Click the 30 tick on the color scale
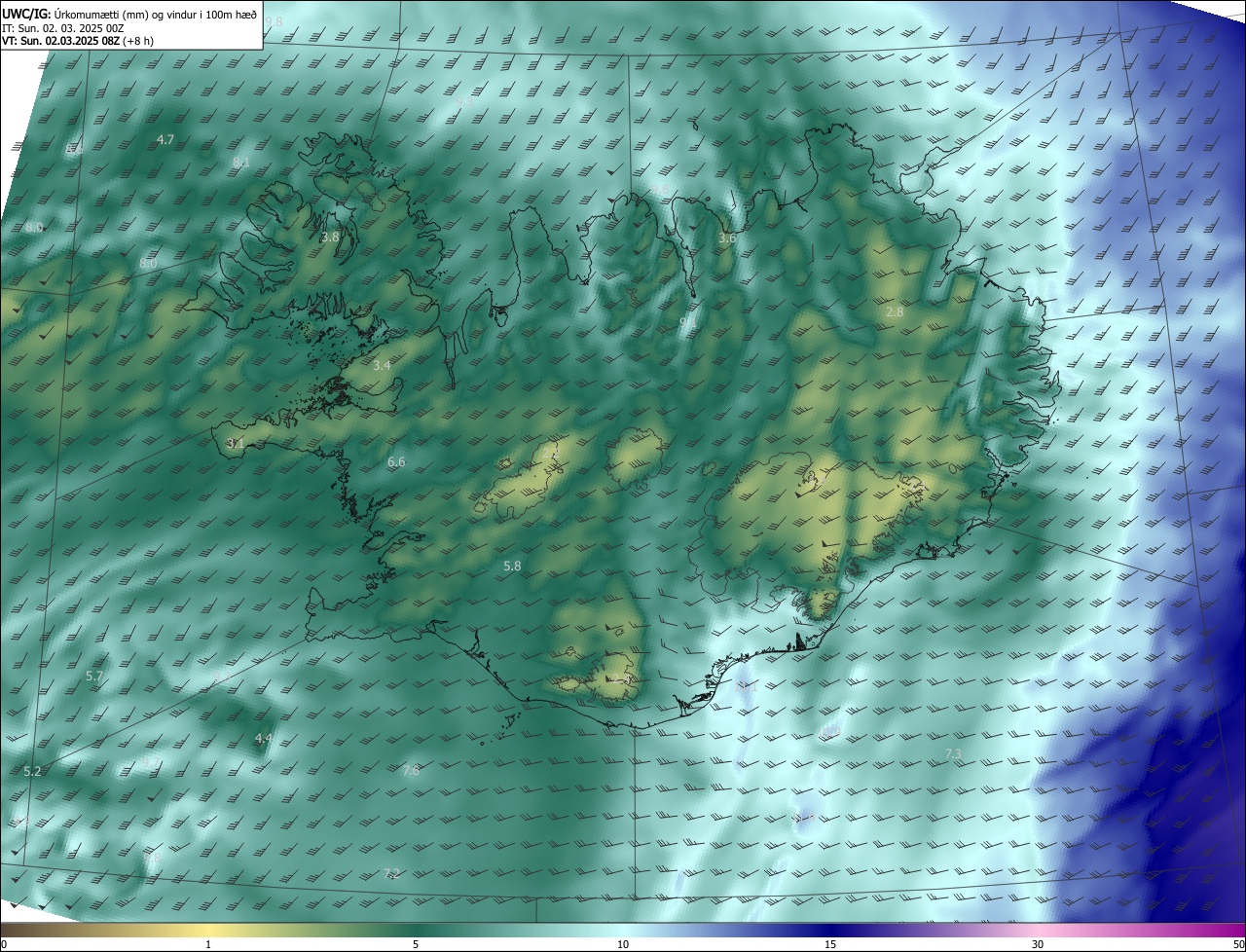Viewport: 1246px width, 952px height. (1038, 944)
